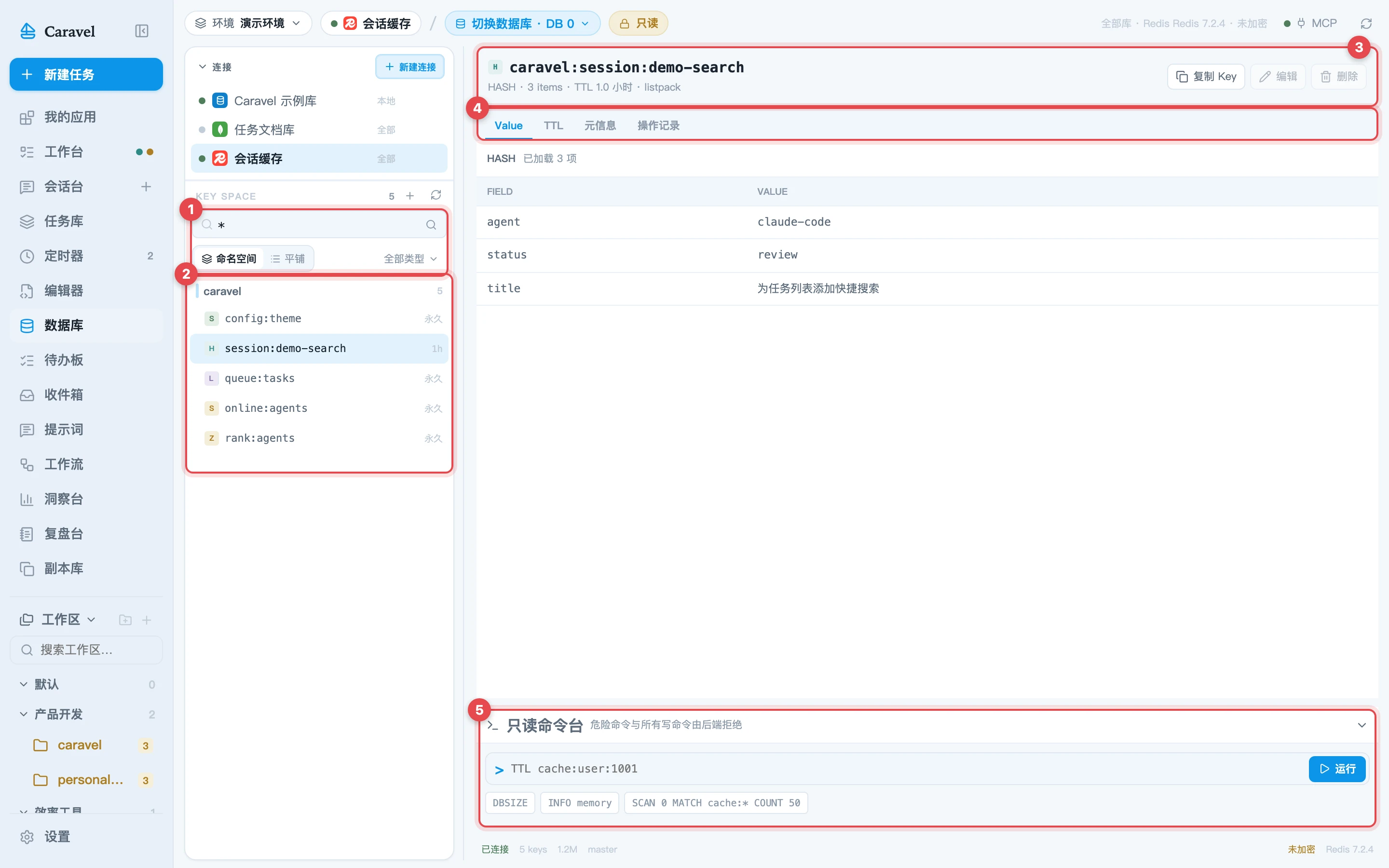The image size is (1389, 868).
Task: Switch key view to 命名空间 mode
Action: pos(229,259)
